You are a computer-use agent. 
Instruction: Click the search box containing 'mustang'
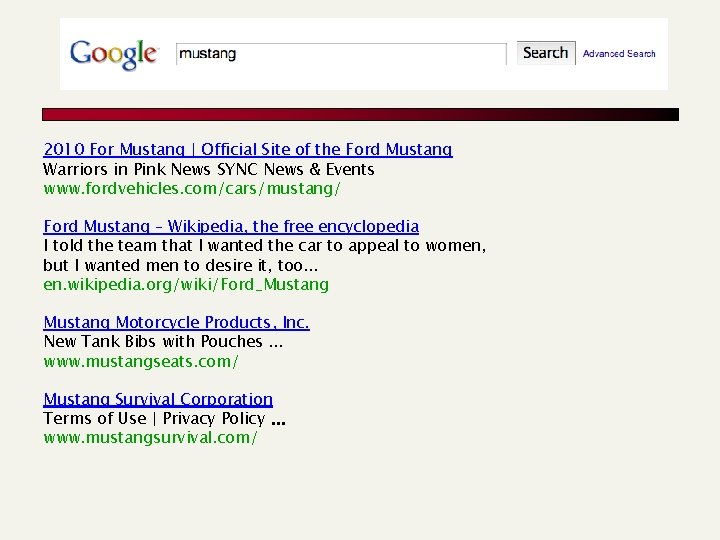point(341,54)
